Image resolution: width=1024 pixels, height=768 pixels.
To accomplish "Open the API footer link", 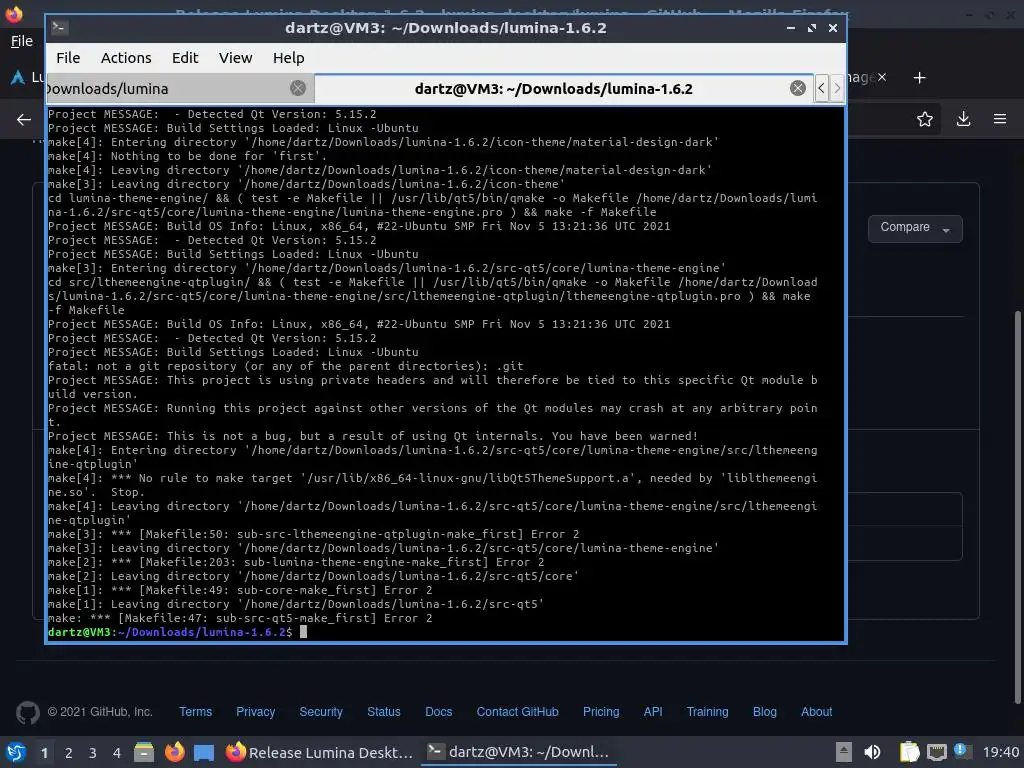I will [653, 712].
